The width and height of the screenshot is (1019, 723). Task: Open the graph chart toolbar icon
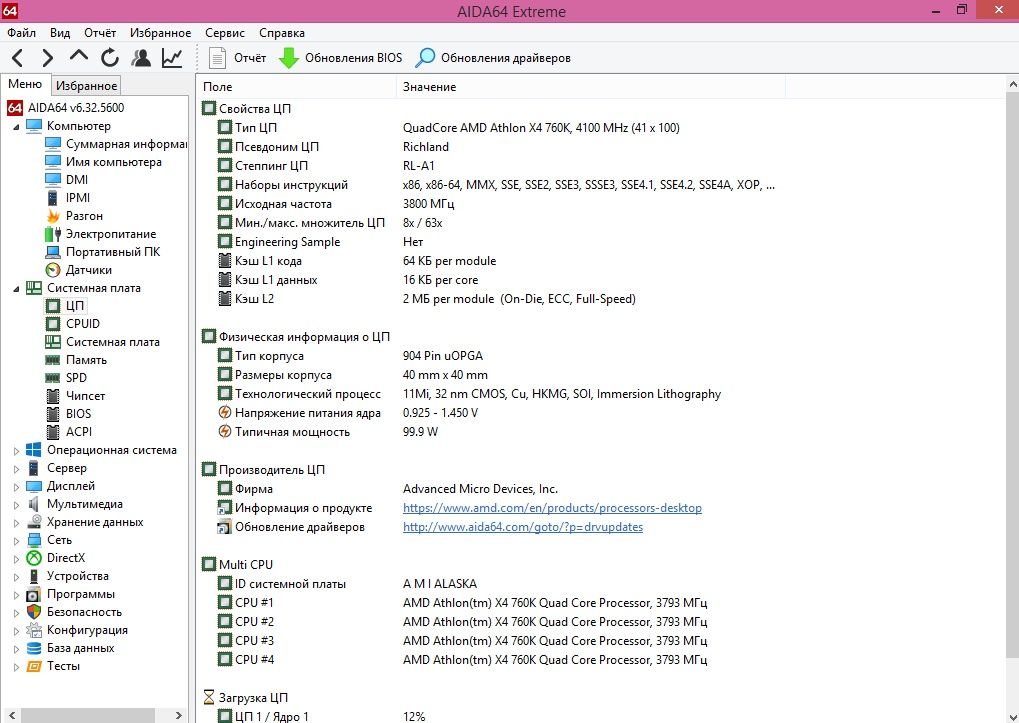(172, 58)
